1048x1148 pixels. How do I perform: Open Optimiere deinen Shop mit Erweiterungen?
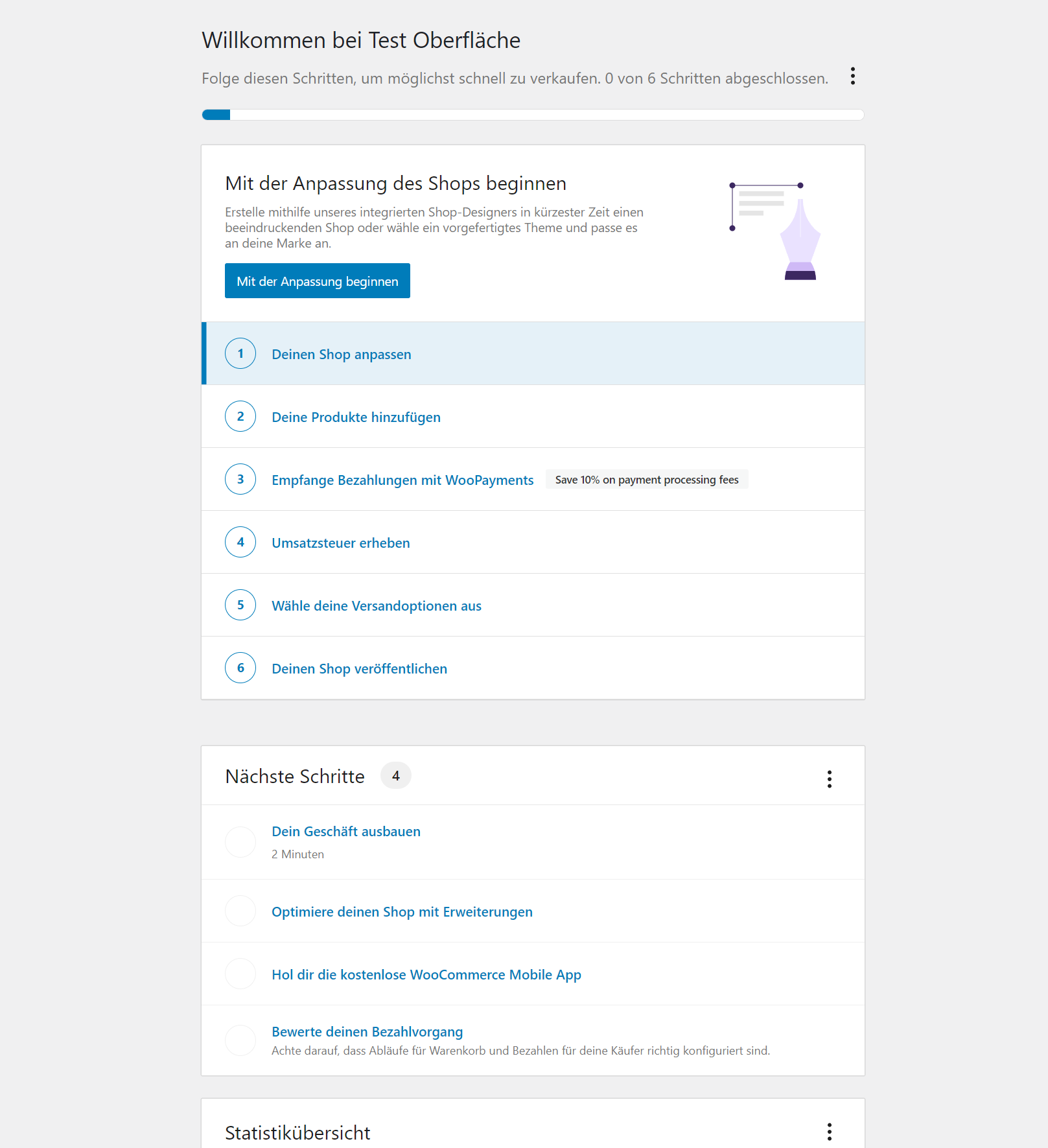pyautogui.click(x=401, y=911)
